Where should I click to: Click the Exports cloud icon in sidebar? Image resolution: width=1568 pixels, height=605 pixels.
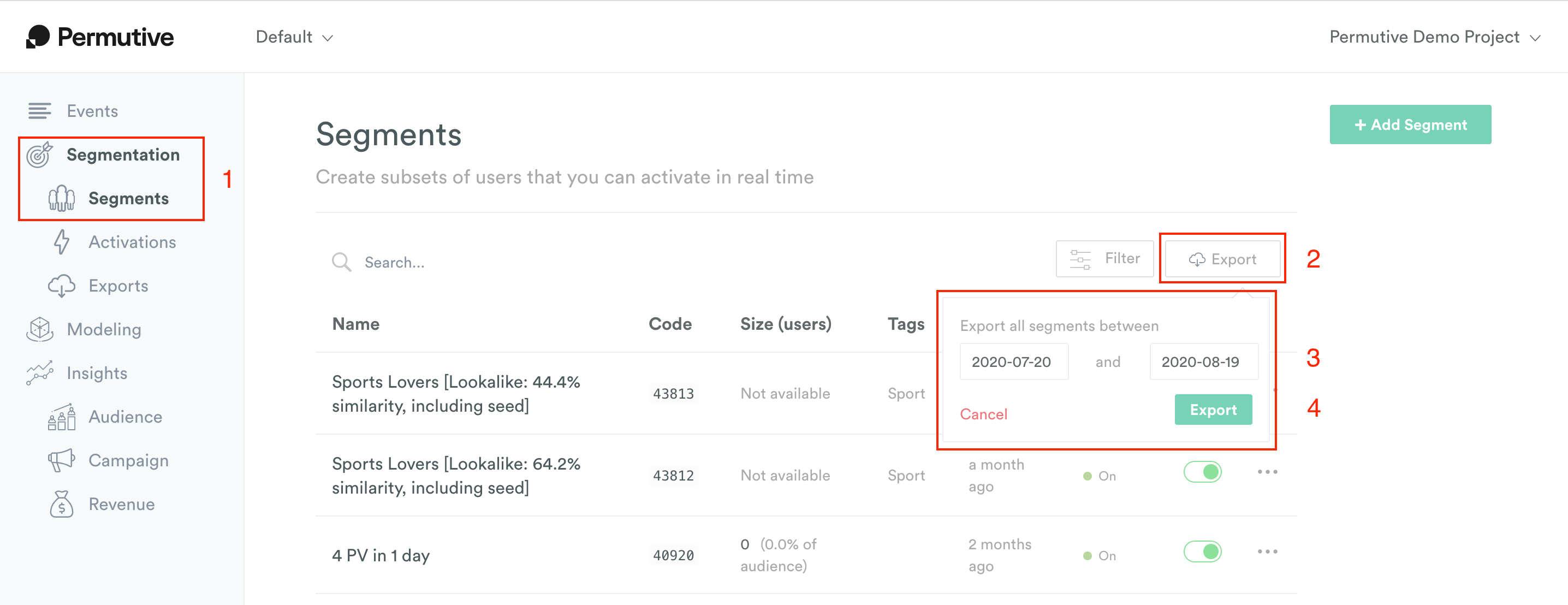coord(62,286)
